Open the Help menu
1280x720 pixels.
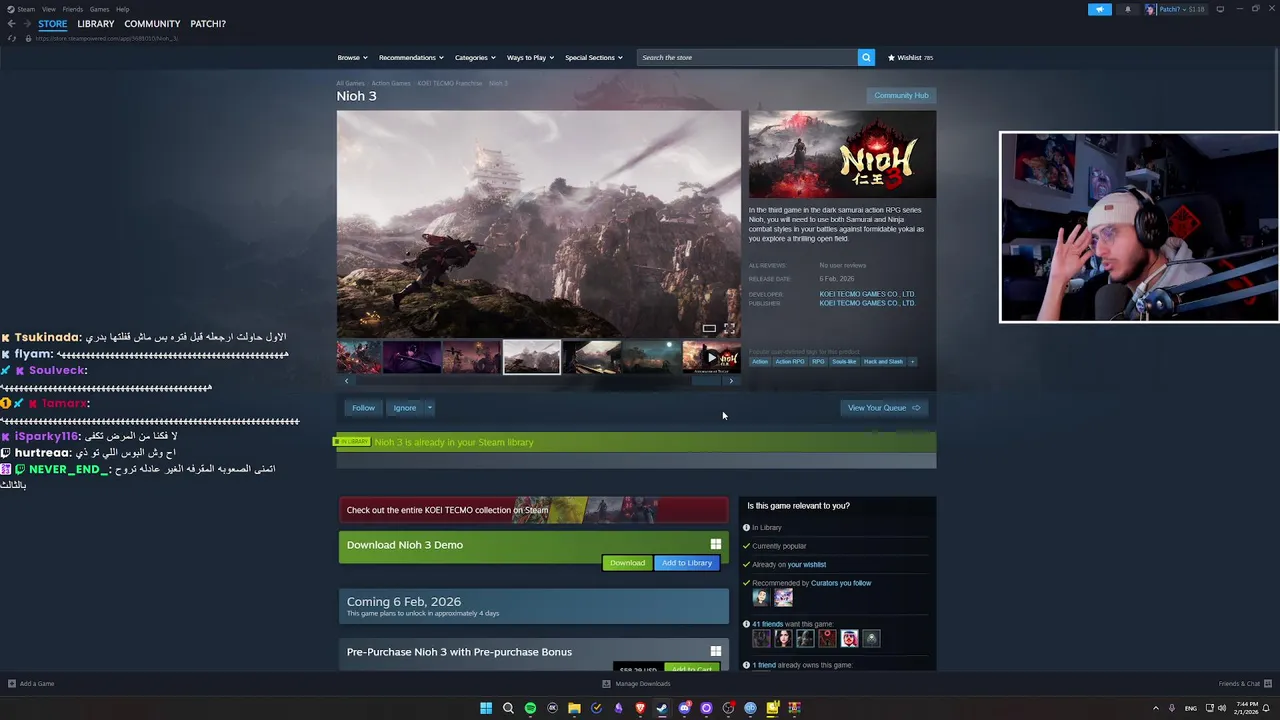click(x=122, y=9)
